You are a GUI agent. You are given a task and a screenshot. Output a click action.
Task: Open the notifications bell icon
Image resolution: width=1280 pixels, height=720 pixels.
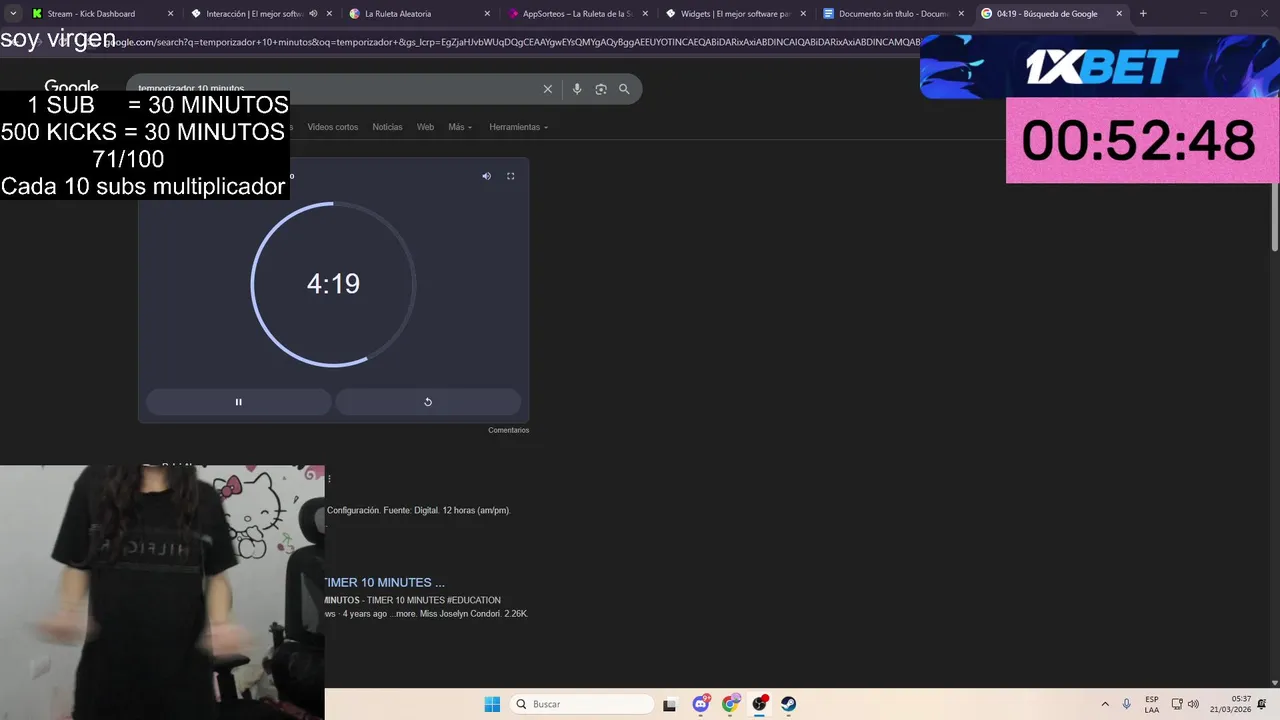tap(1263, 704)
